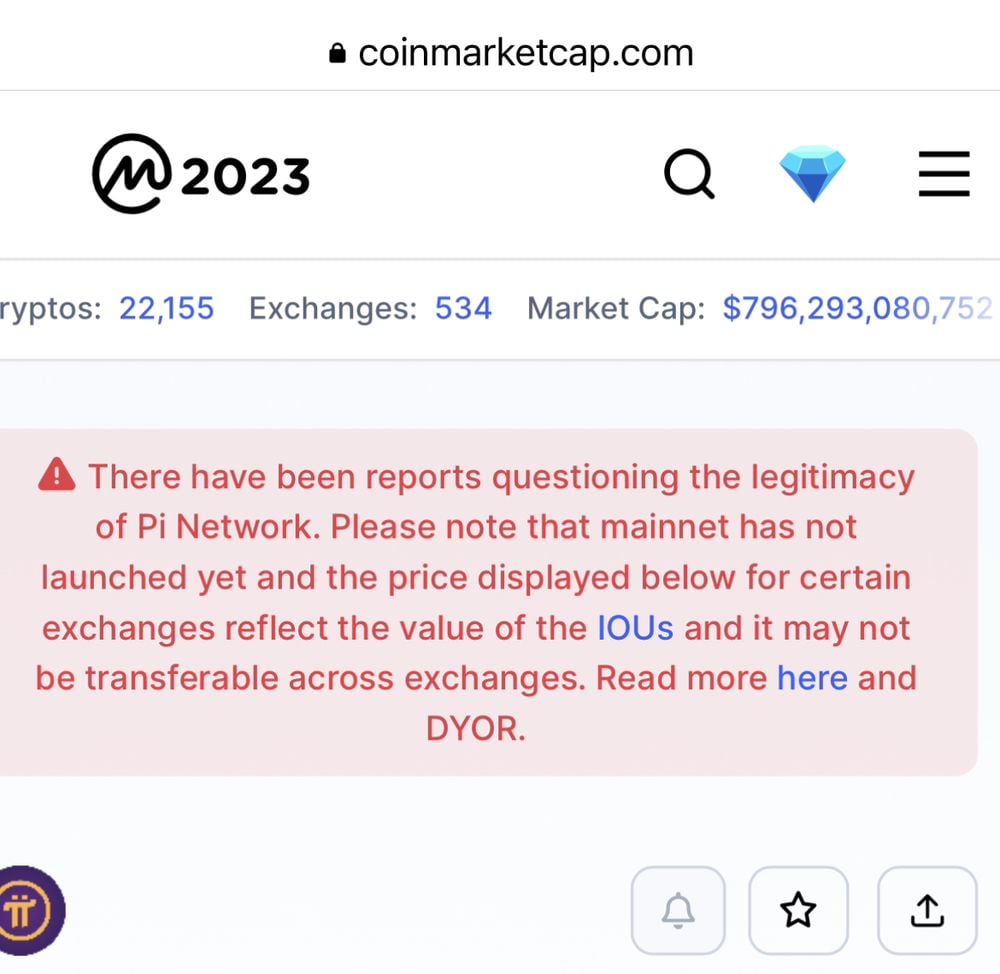Click the red warning triangle icon
Screen dimensions: 1000x974
(57, 476)
